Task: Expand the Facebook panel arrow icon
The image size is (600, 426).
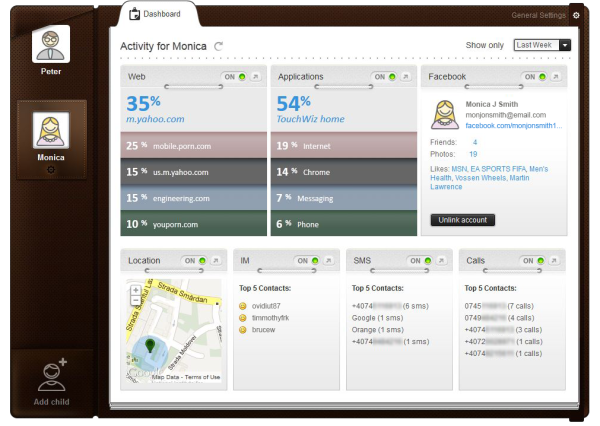Action: 556,77
